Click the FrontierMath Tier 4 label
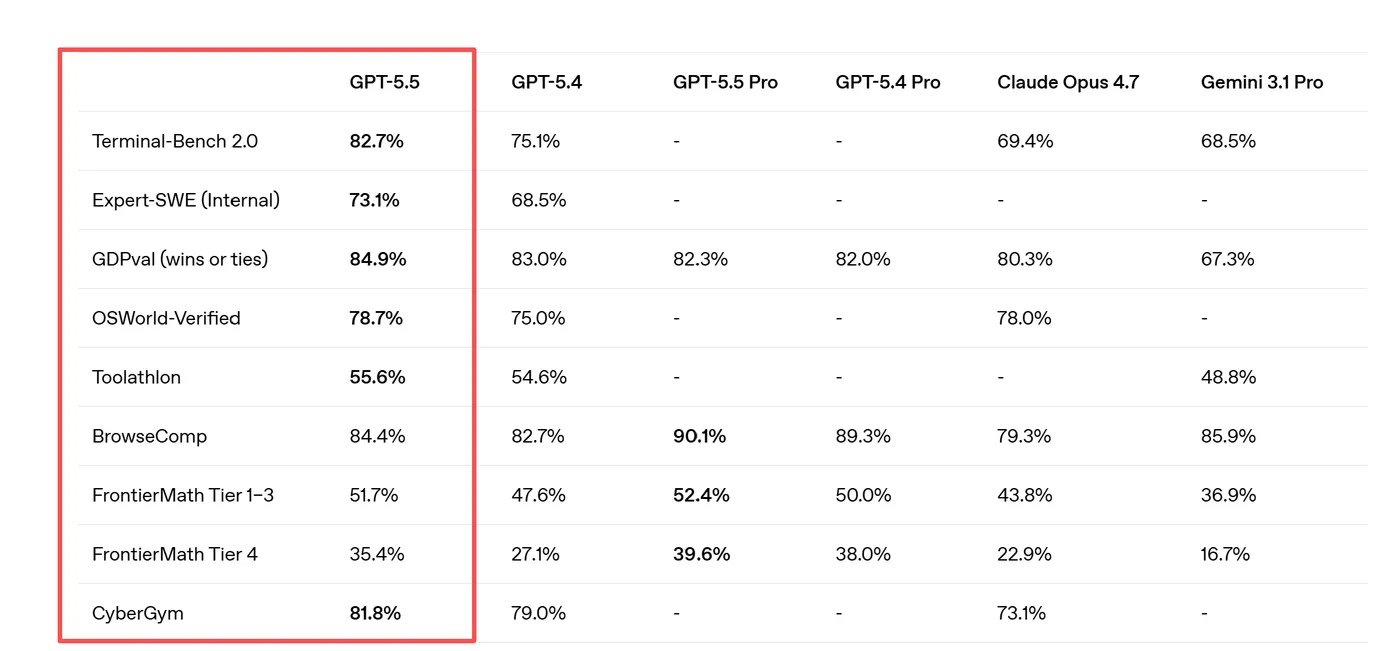 [x=175, y=554]
